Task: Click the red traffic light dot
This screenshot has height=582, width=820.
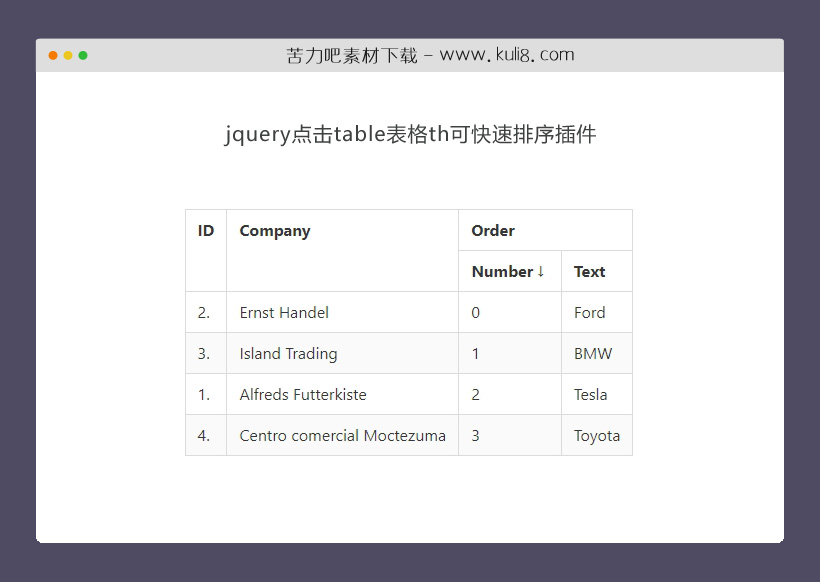Action: tap(52, 55)
